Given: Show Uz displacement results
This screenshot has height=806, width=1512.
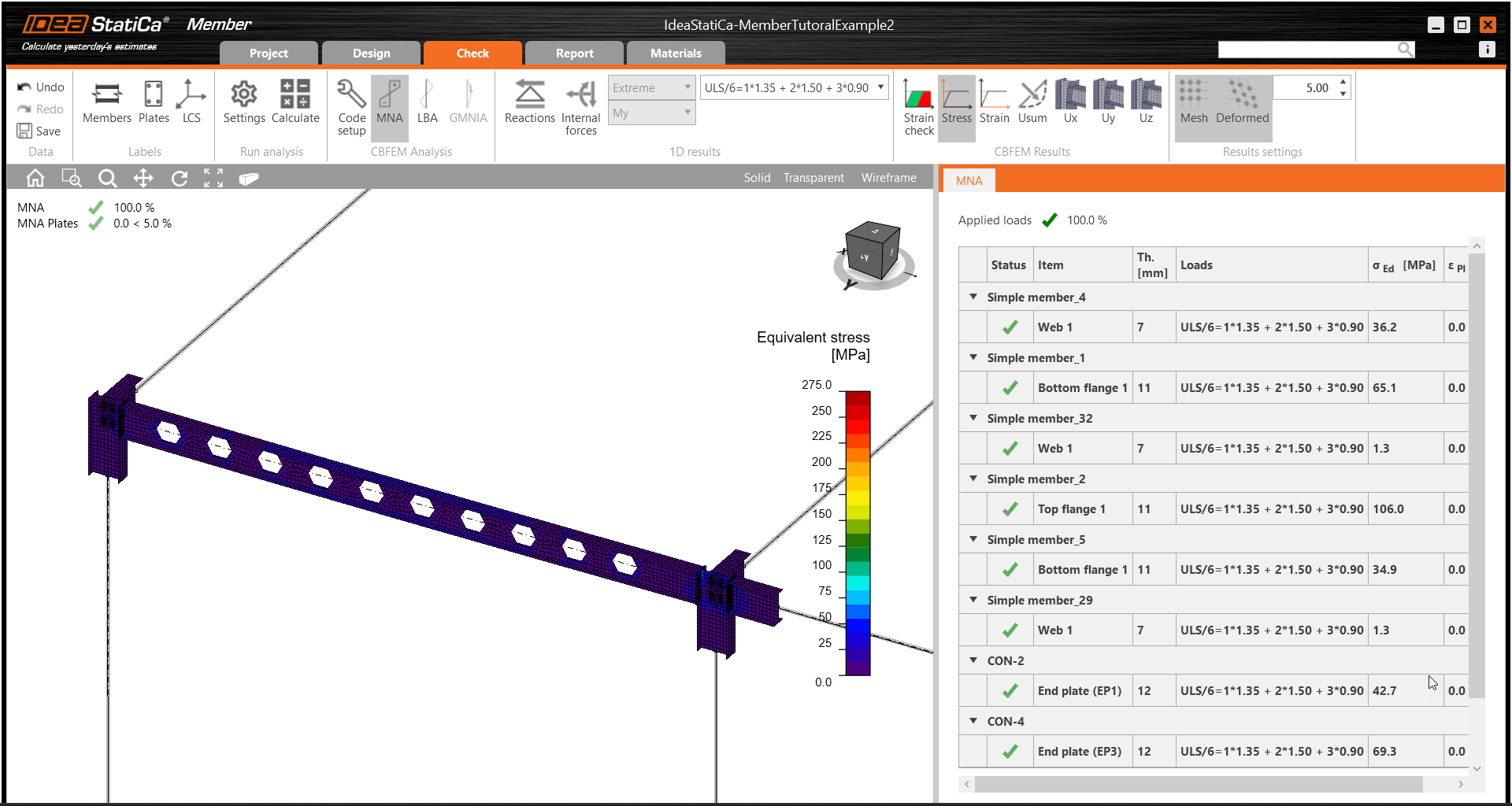Looking at the screenshot, I should [1146, 102].
